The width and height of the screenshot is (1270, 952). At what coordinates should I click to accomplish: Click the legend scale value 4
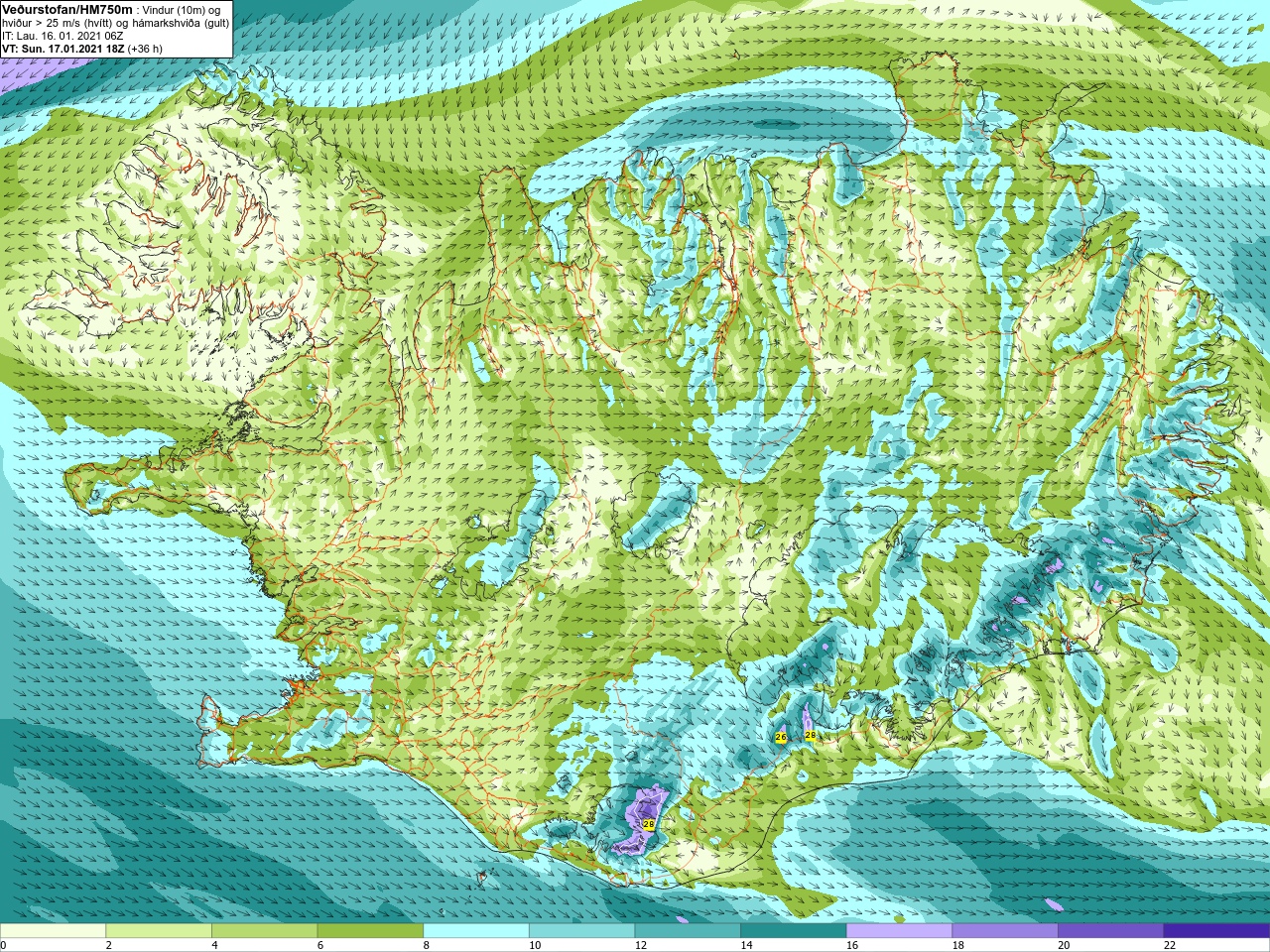click(214, 945)
